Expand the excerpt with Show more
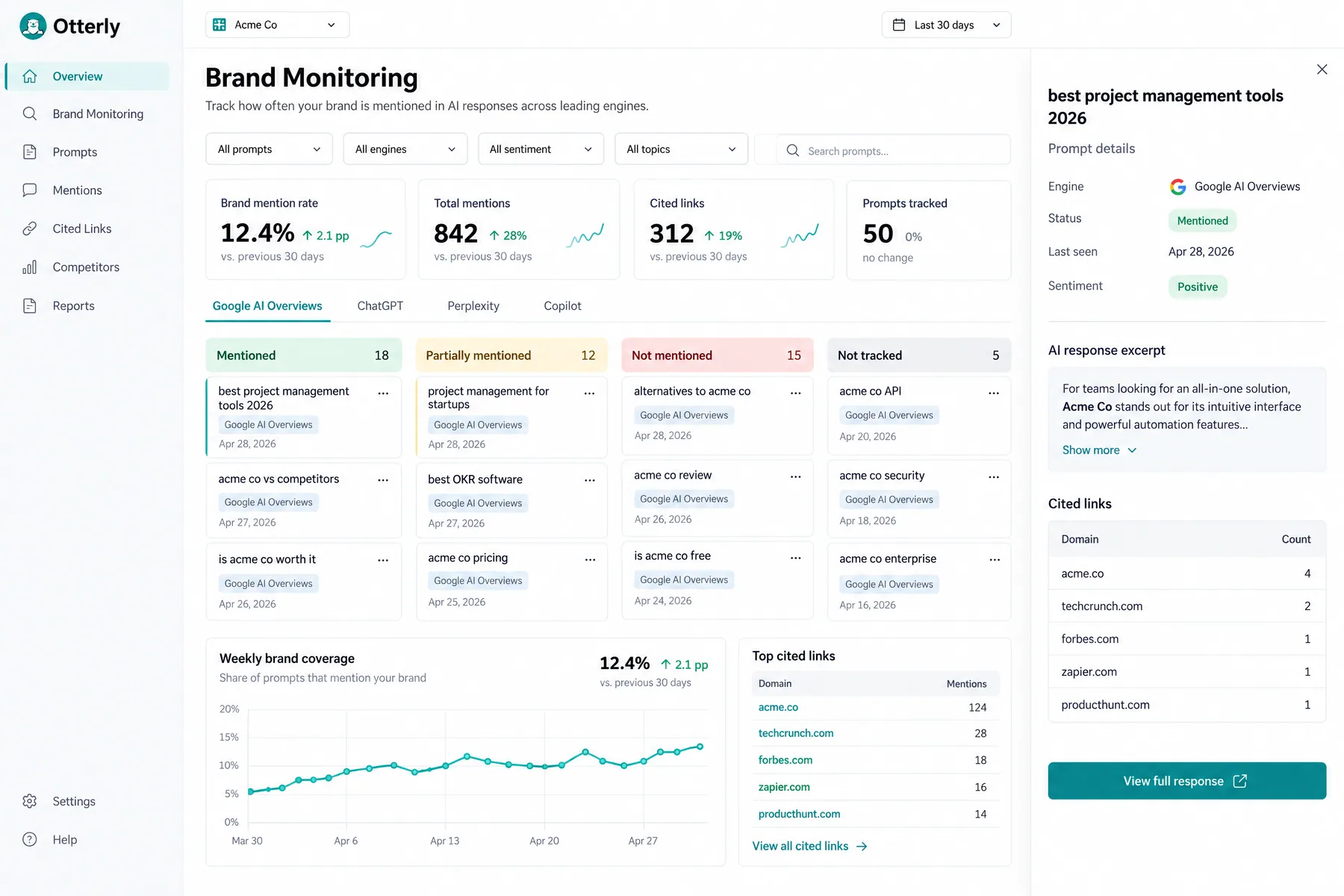Viewport: 1344px width, 896px height. pyautogui.click(x=1099, y=450)
